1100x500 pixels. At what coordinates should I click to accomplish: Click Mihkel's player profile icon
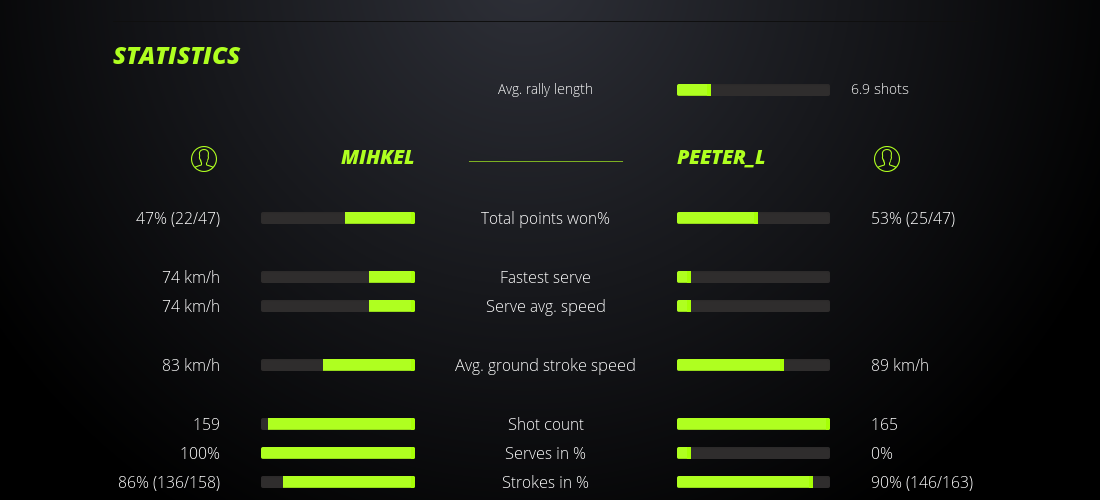203,158
